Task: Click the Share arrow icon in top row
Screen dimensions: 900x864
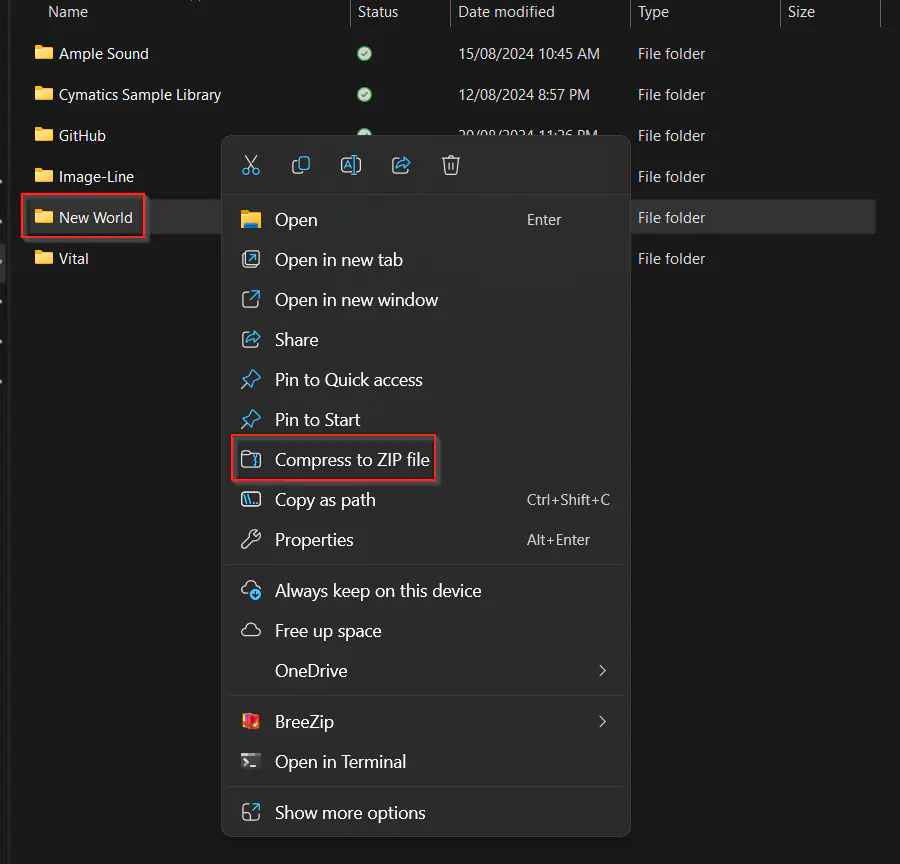Action: (401, 166)
